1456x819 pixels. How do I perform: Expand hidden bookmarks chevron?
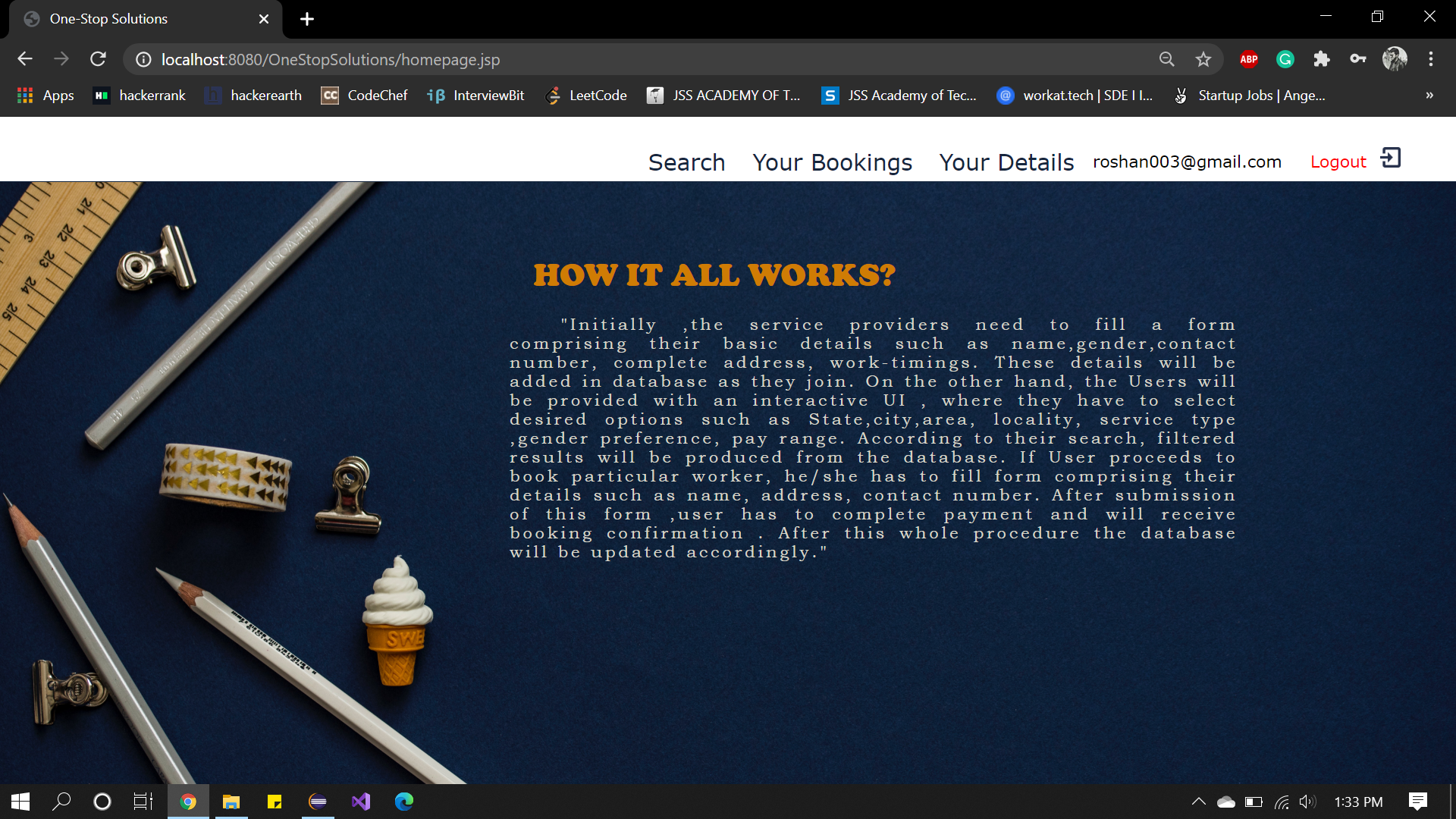pos(1429,96)
